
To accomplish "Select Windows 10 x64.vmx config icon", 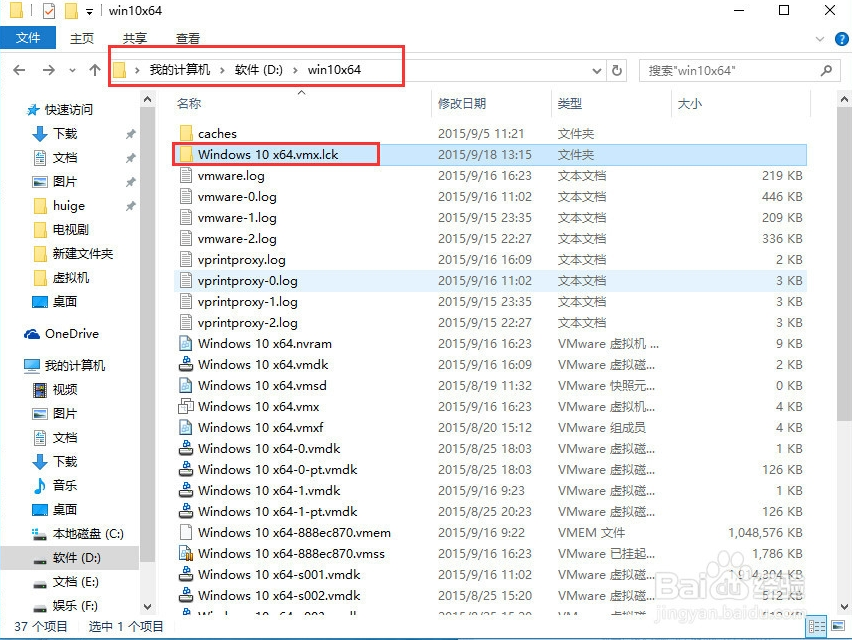I will 186,406.
